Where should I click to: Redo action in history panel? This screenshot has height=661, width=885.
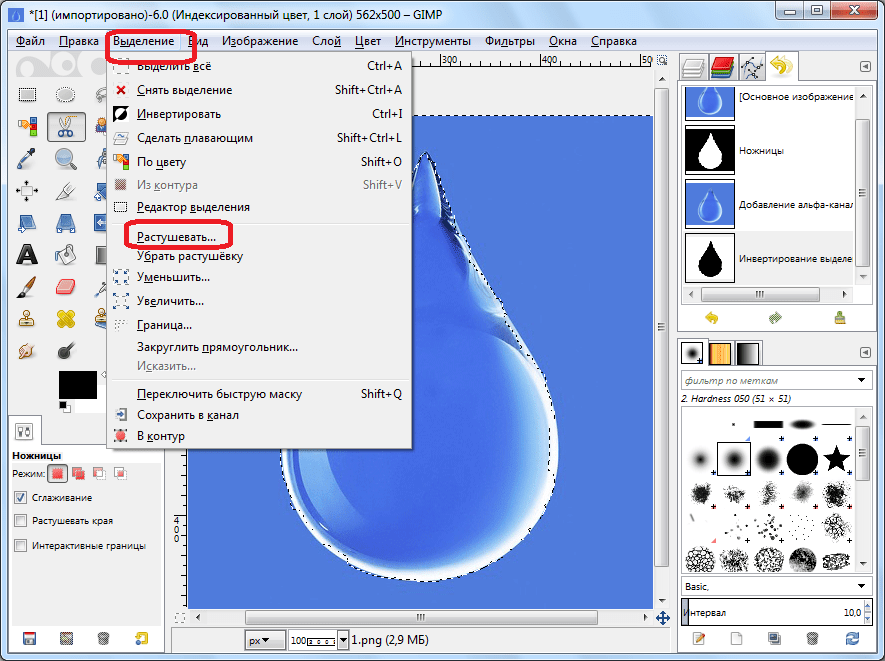775,318
